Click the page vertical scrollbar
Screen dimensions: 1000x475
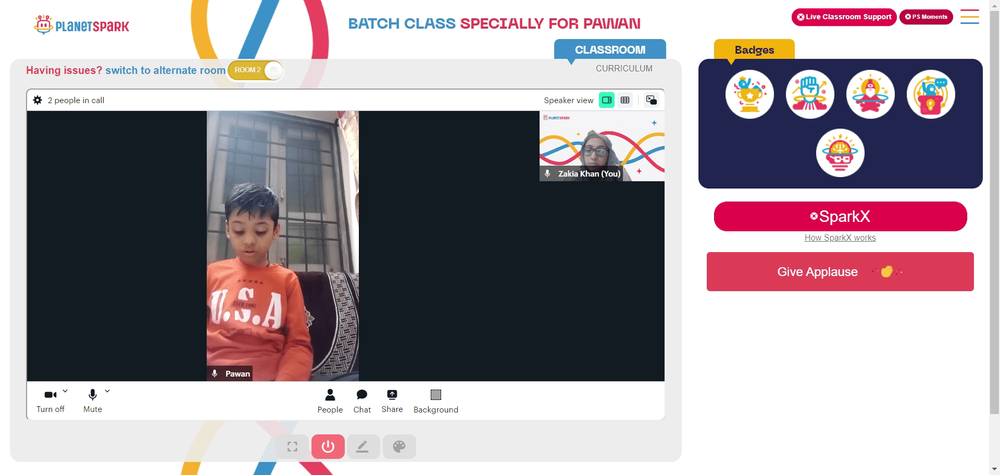pyautogui.click(x=994, y=210)
